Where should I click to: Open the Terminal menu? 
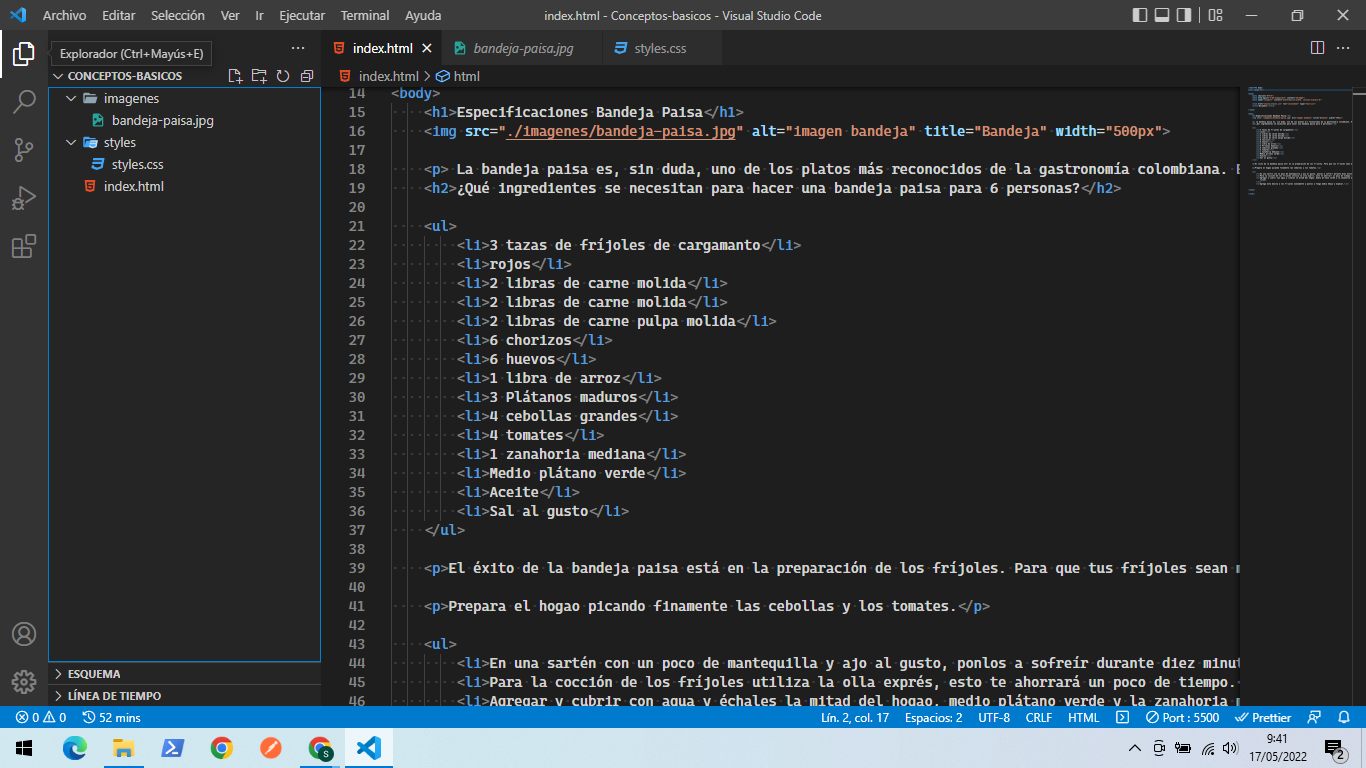(364, 15)
